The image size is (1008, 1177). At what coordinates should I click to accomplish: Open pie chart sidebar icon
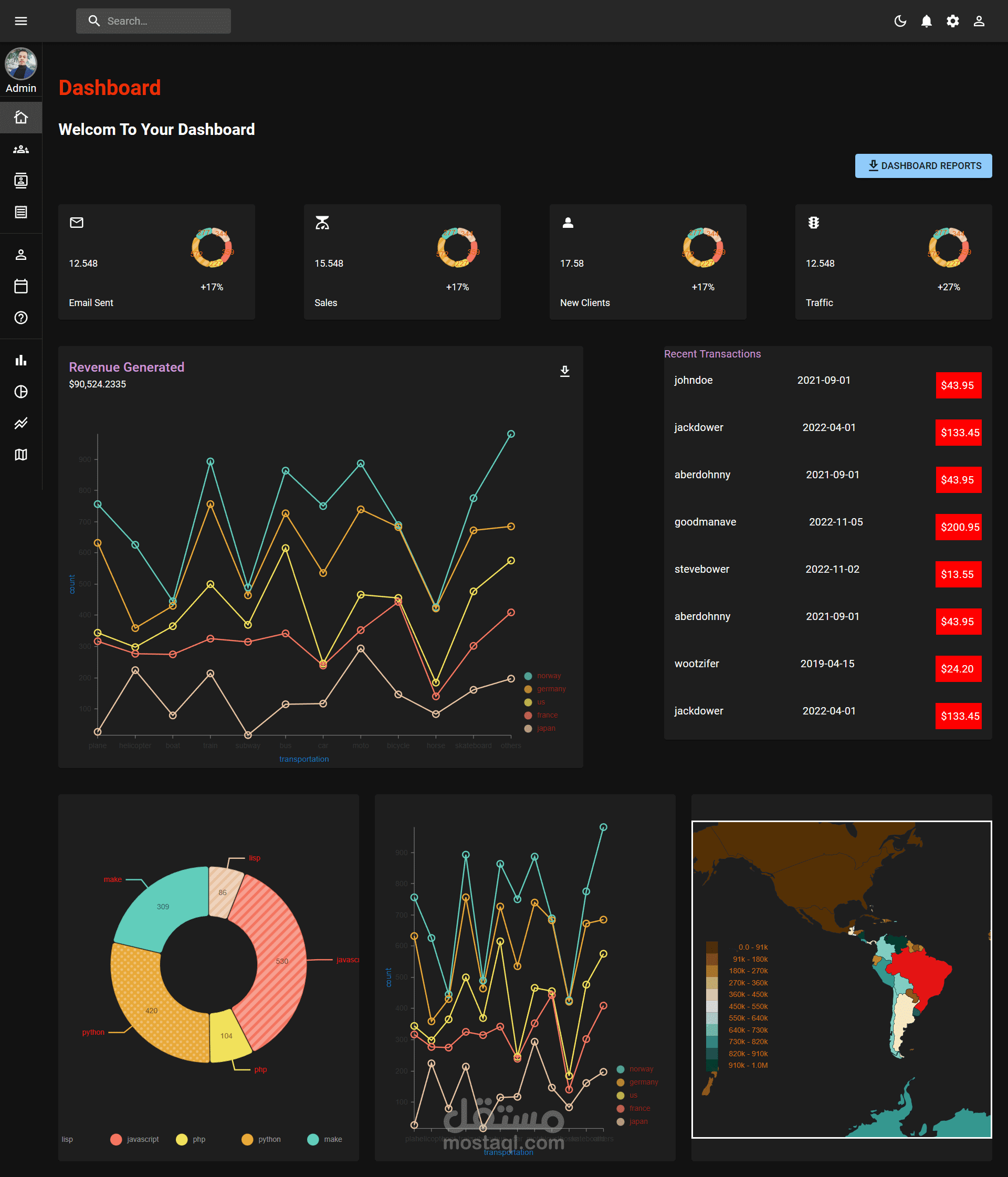tap(21, 392)
